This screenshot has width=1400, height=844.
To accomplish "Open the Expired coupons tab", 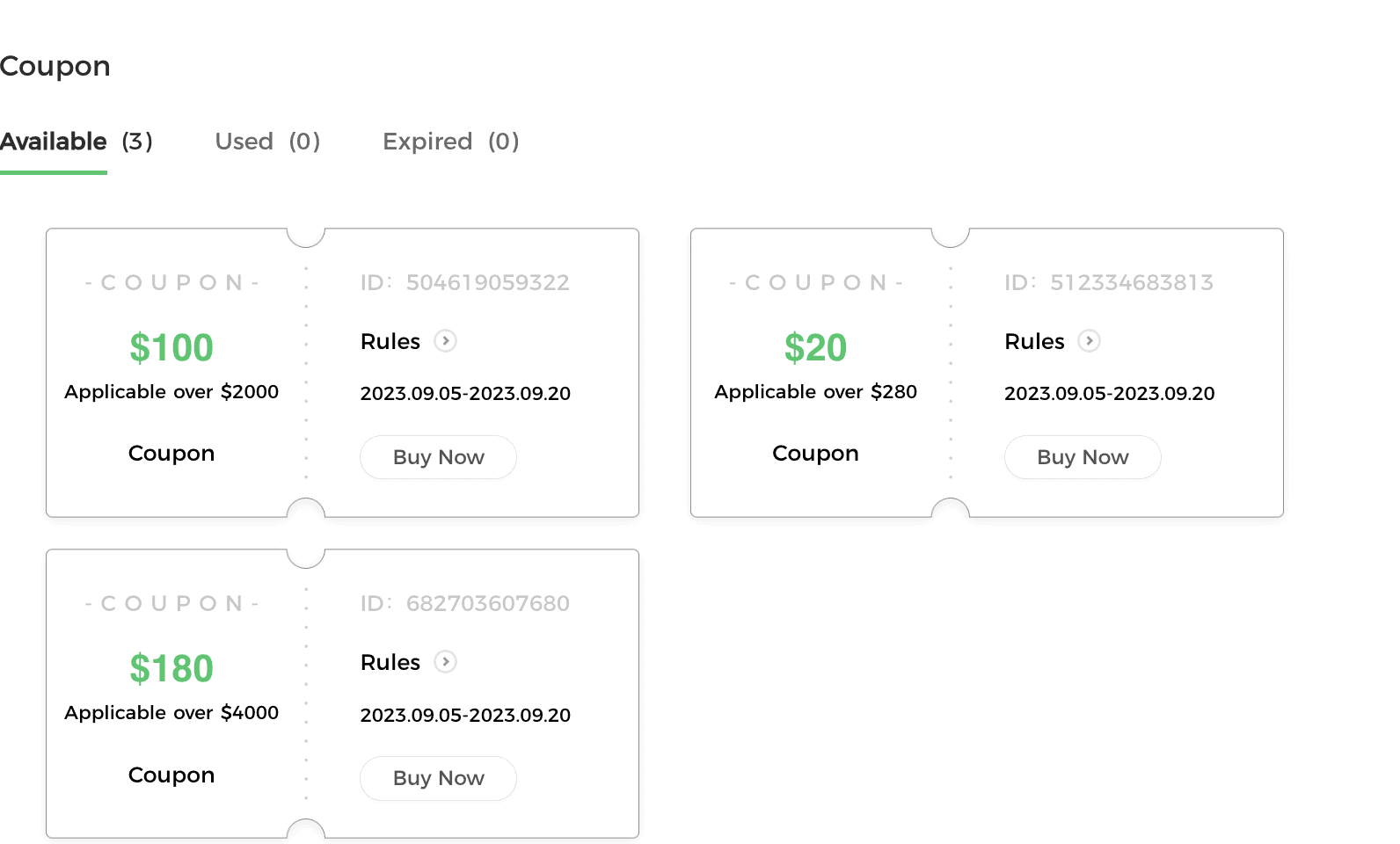I will tap(450, 142).
